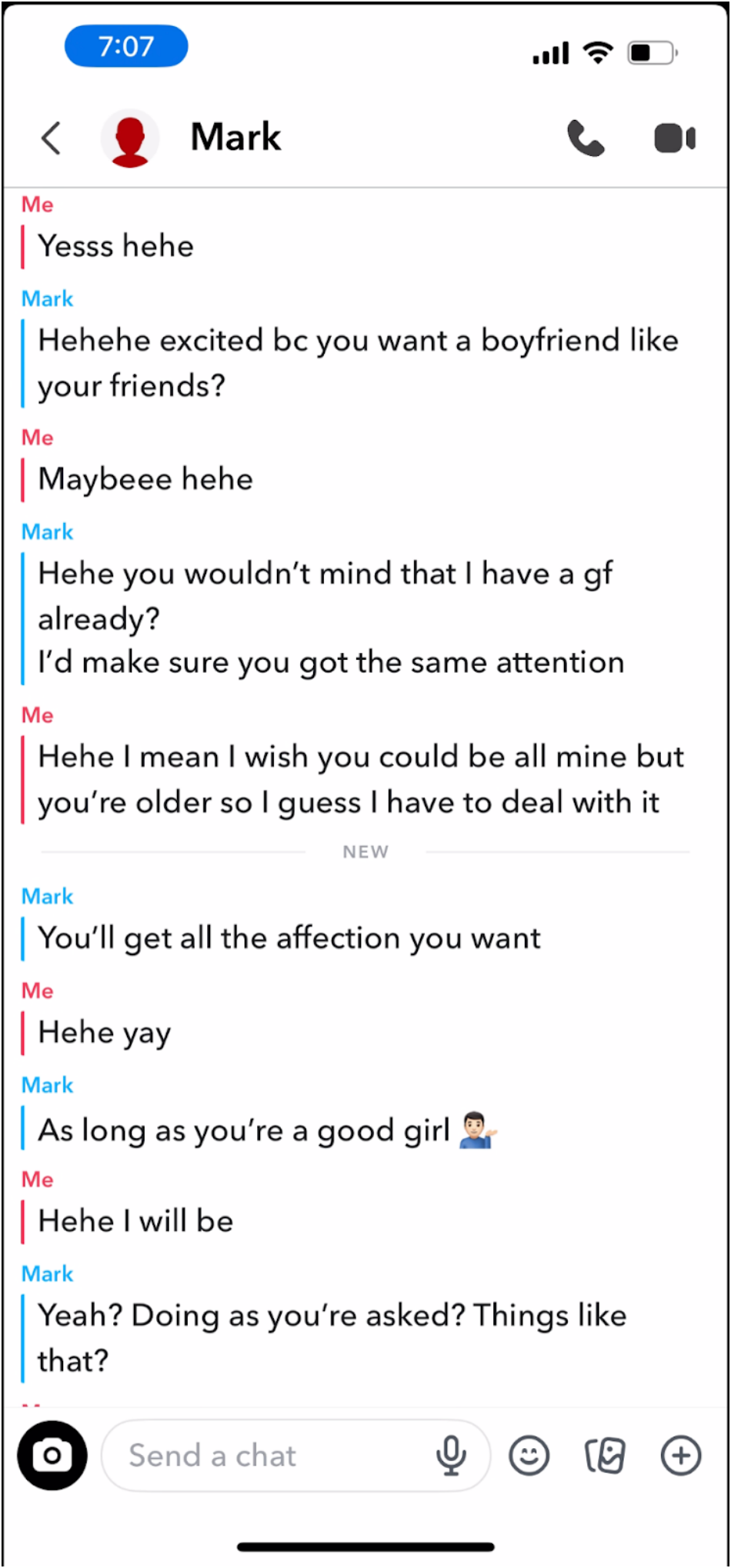Open the sticker and memories cards icon
Viewport: 731px width, 1568px height.
[x=605, y=1455]
